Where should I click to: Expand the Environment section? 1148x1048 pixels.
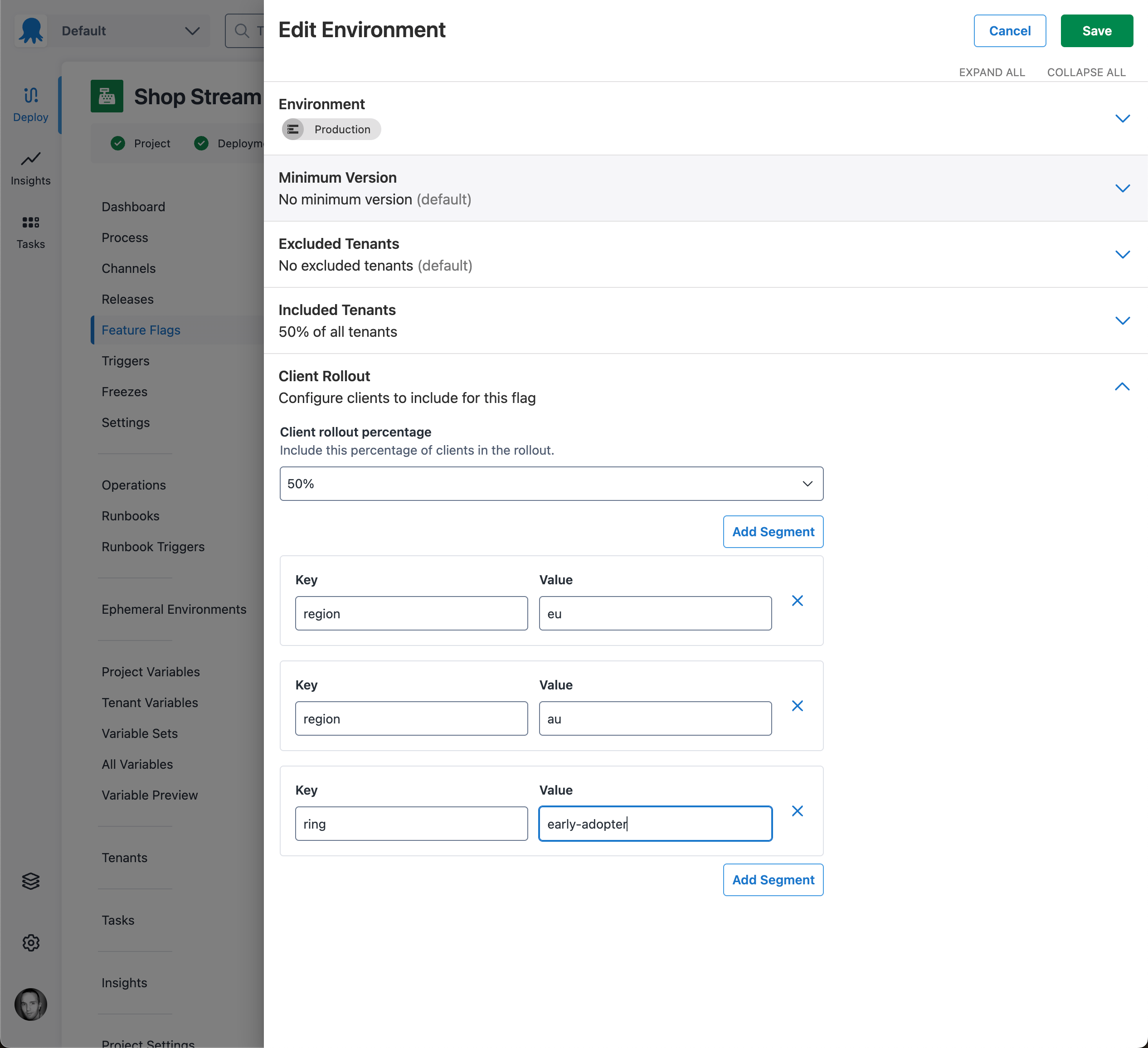coord(1122,118)
